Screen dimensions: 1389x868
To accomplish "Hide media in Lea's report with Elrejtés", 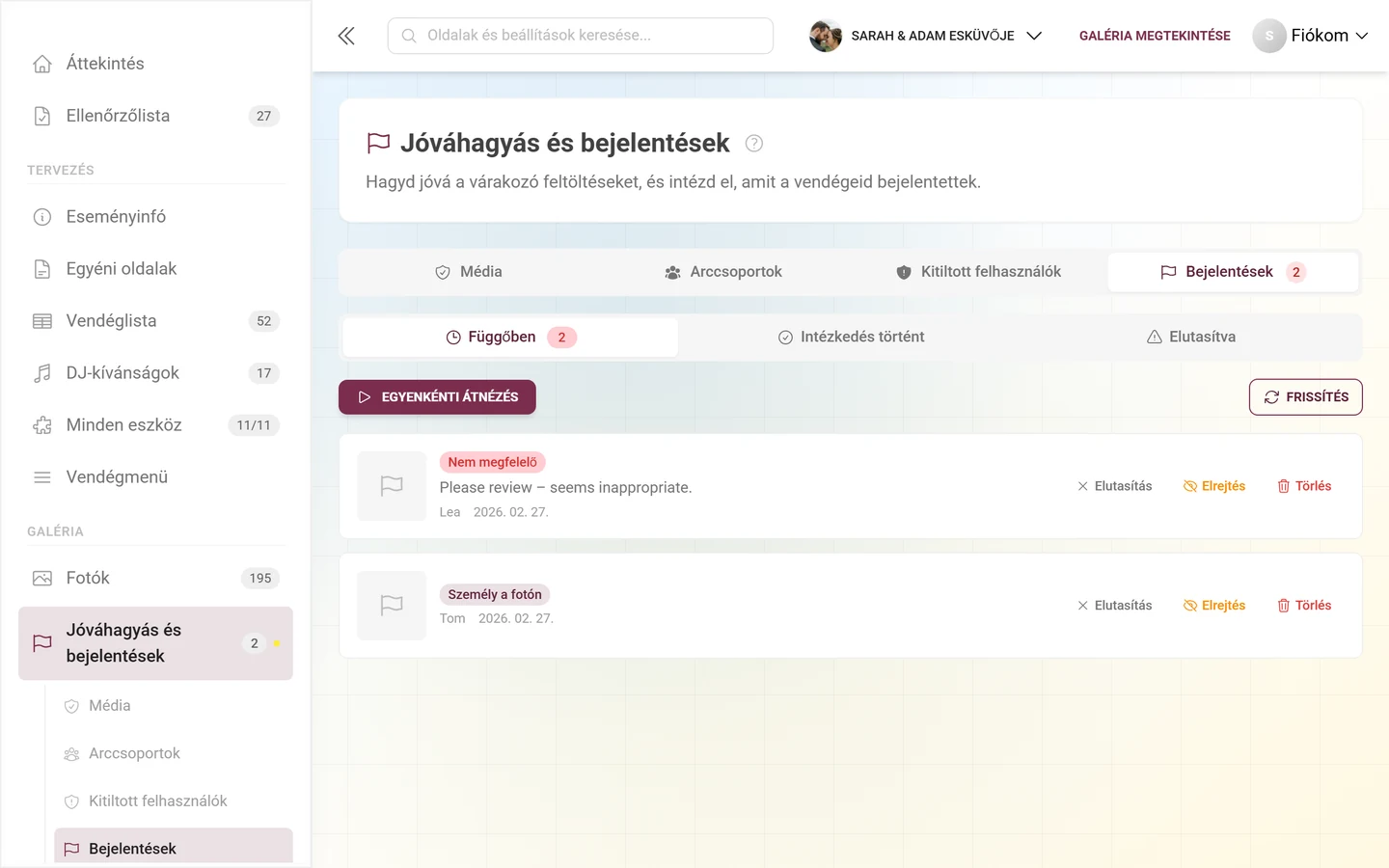I will [x=1214, y=486].
